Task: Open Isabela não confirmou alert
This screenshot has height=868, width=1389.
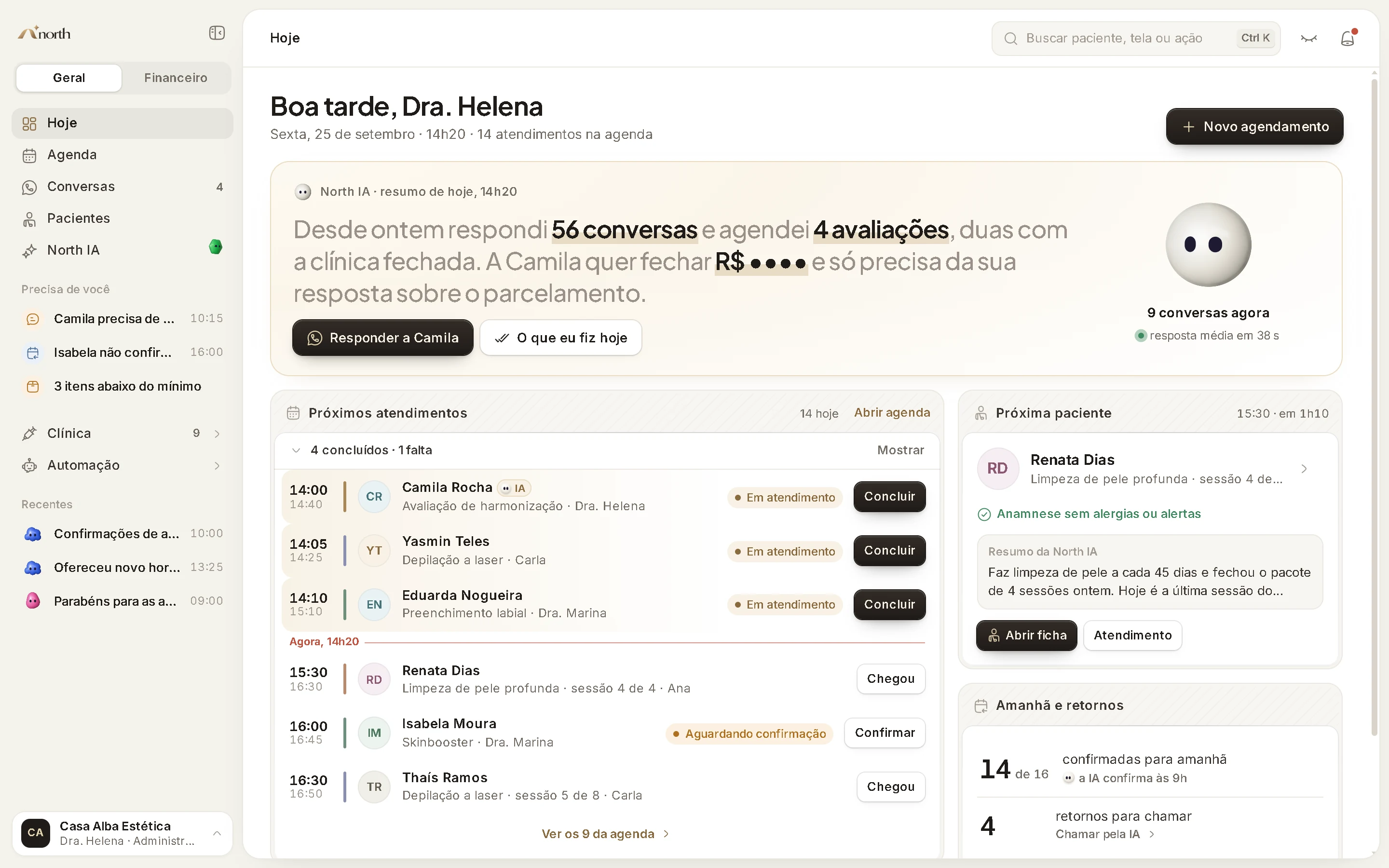Action: [122, 353]
